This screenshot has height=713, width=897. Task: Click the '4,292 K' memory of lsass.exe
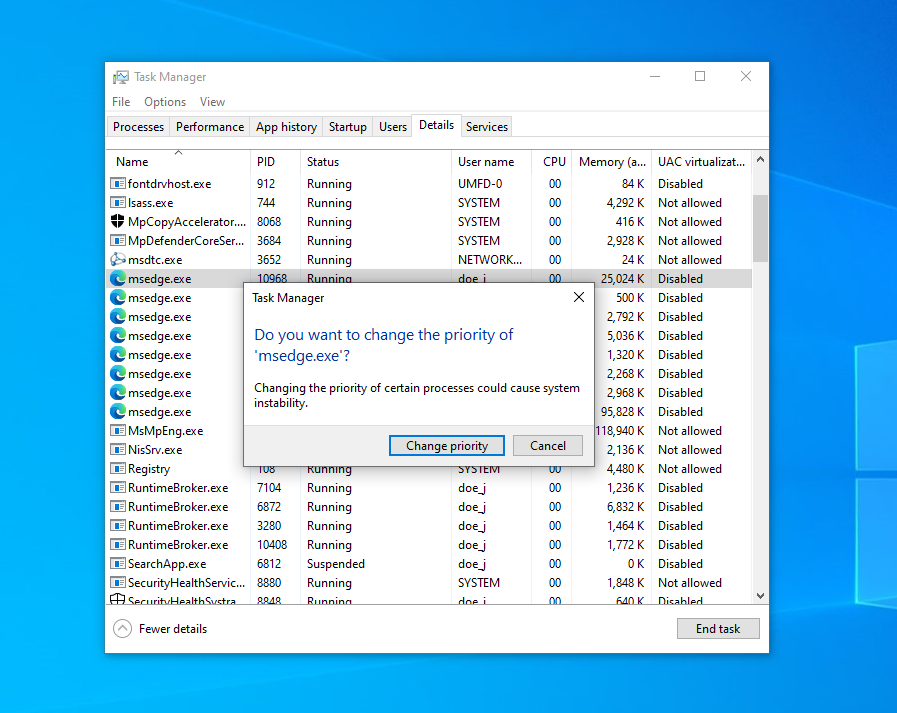625,203
